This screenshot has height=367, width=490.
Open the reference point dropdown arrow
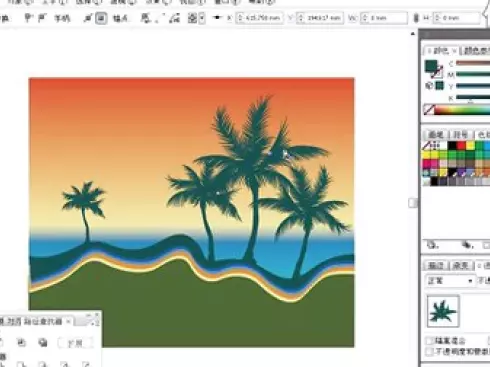pos(201,18)
